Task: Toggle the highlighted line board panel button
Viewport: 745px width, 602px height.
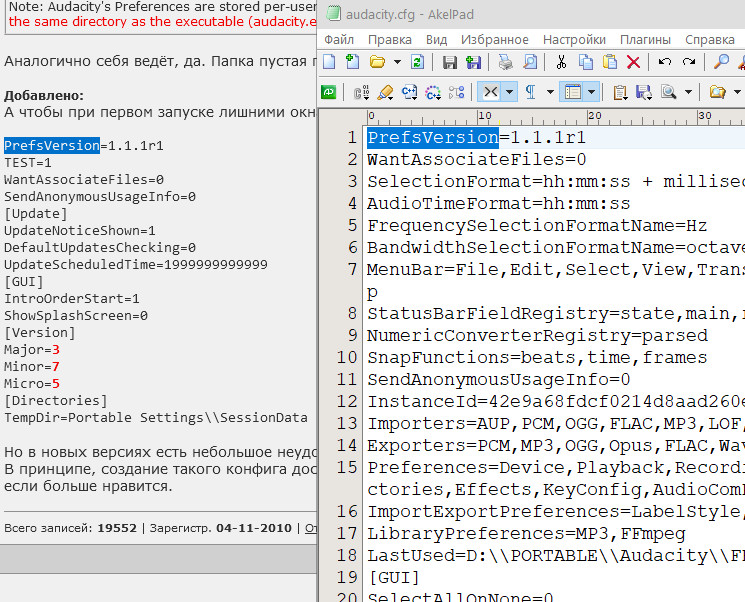Action: pyautogui.click(x=573, y=92)
